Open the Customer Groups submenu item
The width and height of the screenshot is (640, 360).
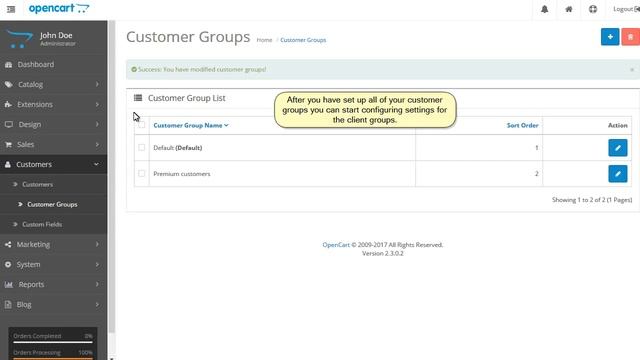coord(53,204)
